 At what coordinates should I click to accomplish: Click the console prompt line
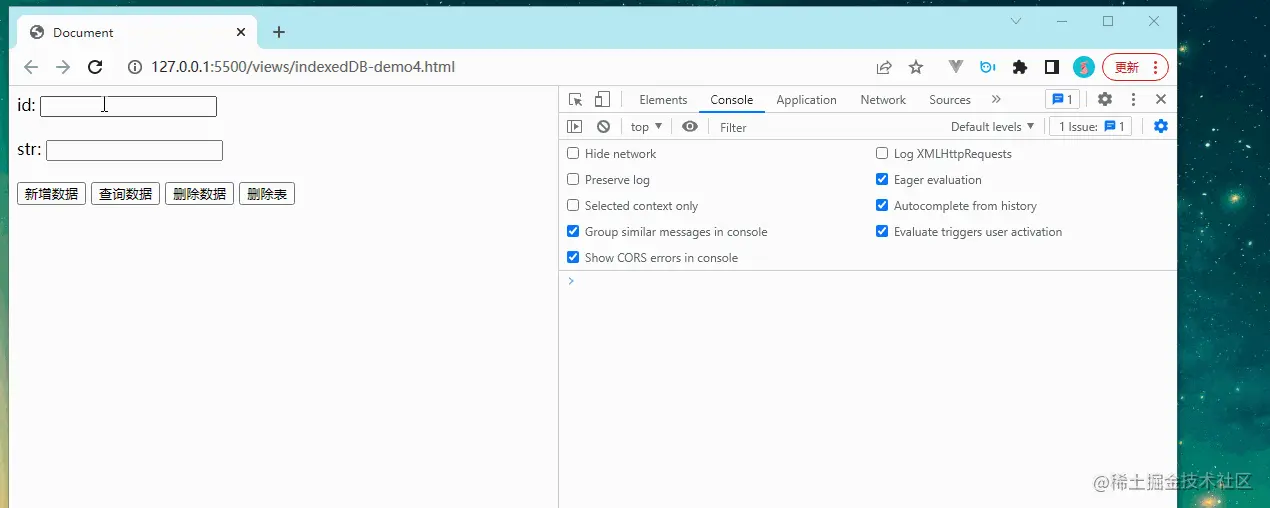click(x=868, y=282)
